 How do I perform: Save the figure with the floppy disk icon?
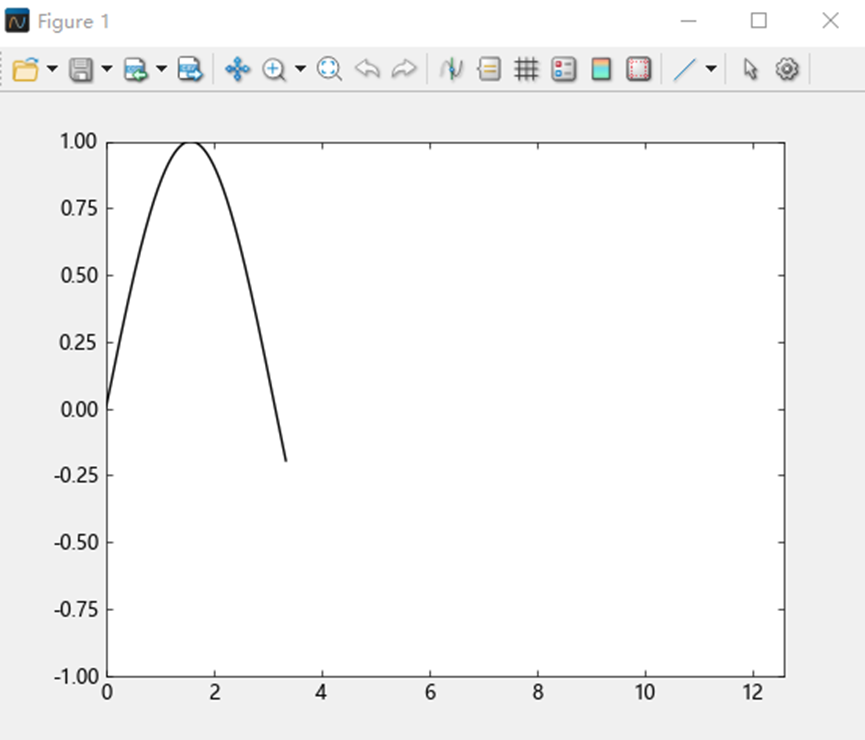[81, 70]
